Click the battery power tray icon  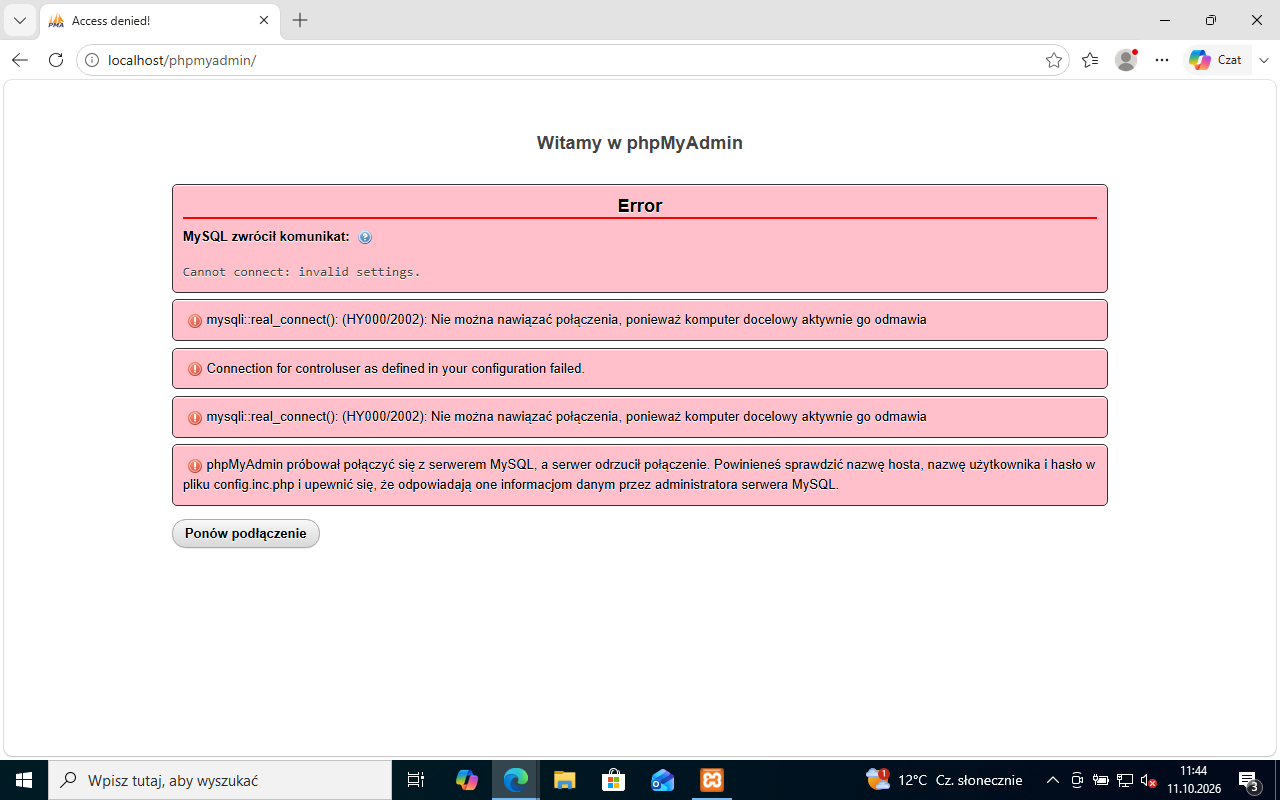pos(1101,780)
